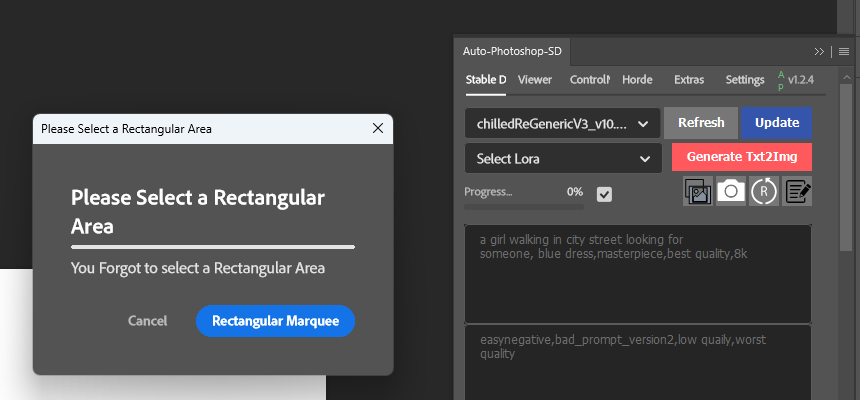Toggle the checkbox next to Progress
This screenshot has width=860, height=400.
(604, 194)
